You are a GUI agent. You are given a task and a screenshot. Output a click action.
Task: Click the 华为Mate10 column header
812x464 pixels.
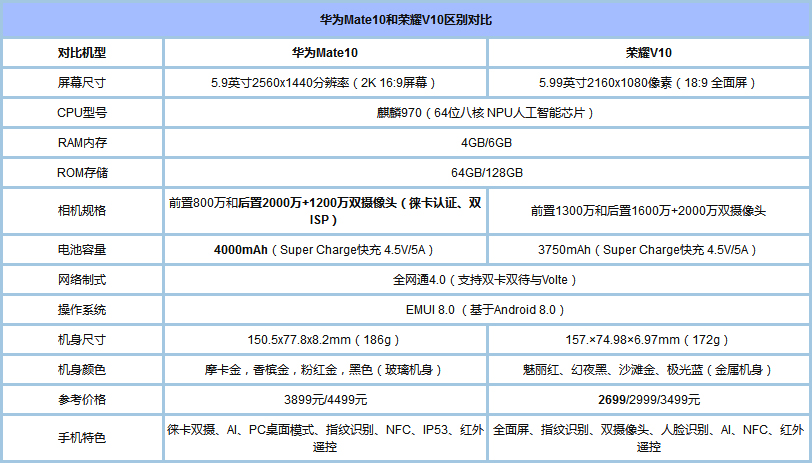(x=325, y=53)
